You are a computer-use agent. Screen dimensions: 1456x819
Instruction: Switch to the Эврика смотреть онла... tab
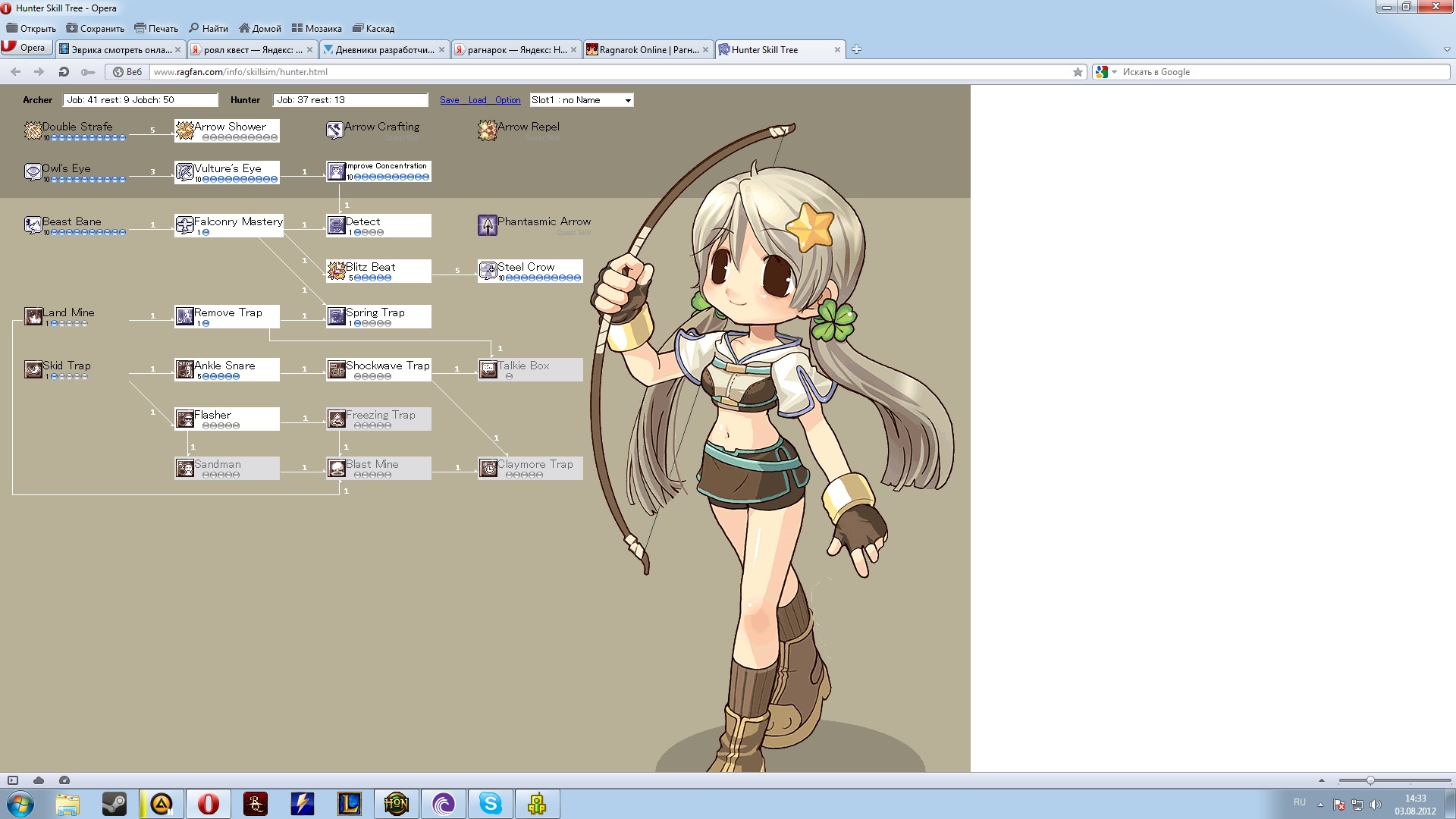pyautogui.click(x=120, y=50)
